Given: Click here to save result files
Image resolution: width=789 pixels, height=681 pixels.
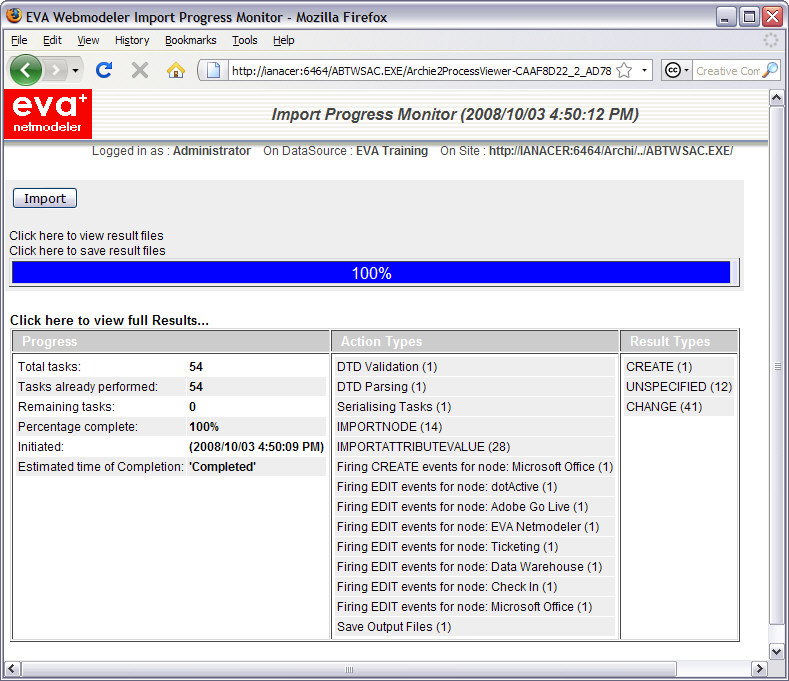Looking at the screenshot, I should point(87,251).
